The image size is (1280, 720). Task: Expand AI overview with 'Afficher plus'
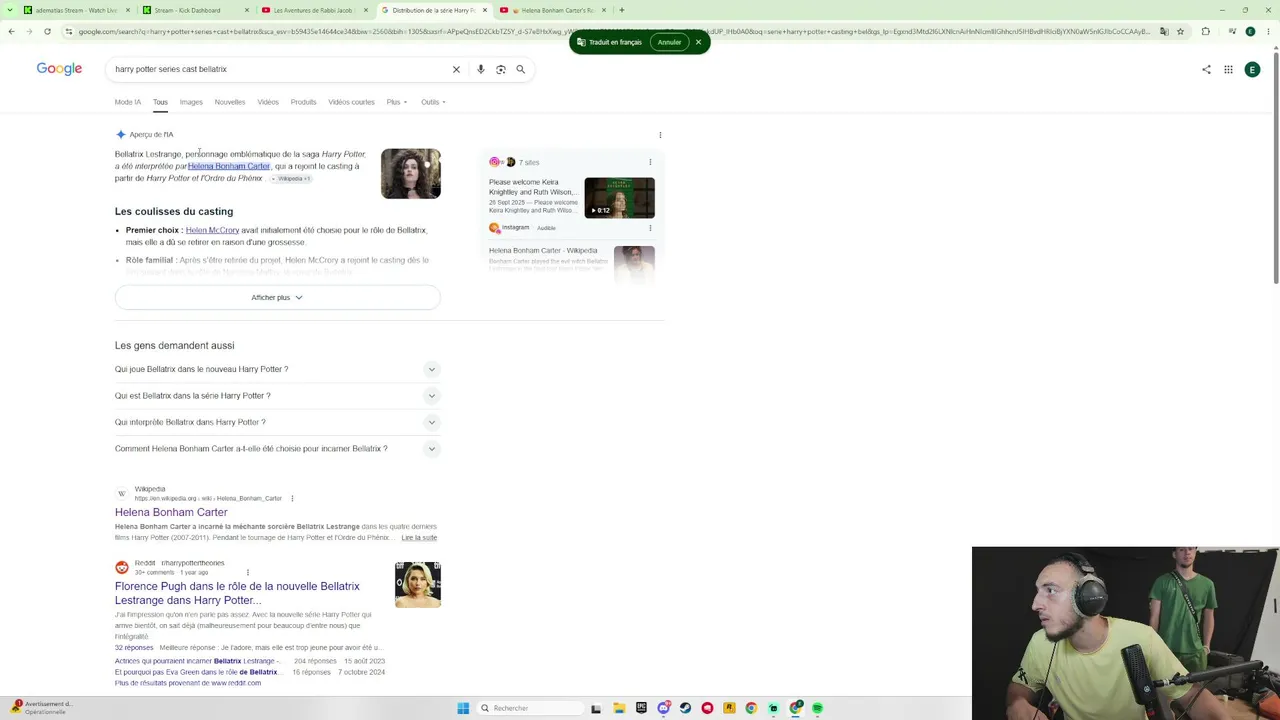point(277,297)
